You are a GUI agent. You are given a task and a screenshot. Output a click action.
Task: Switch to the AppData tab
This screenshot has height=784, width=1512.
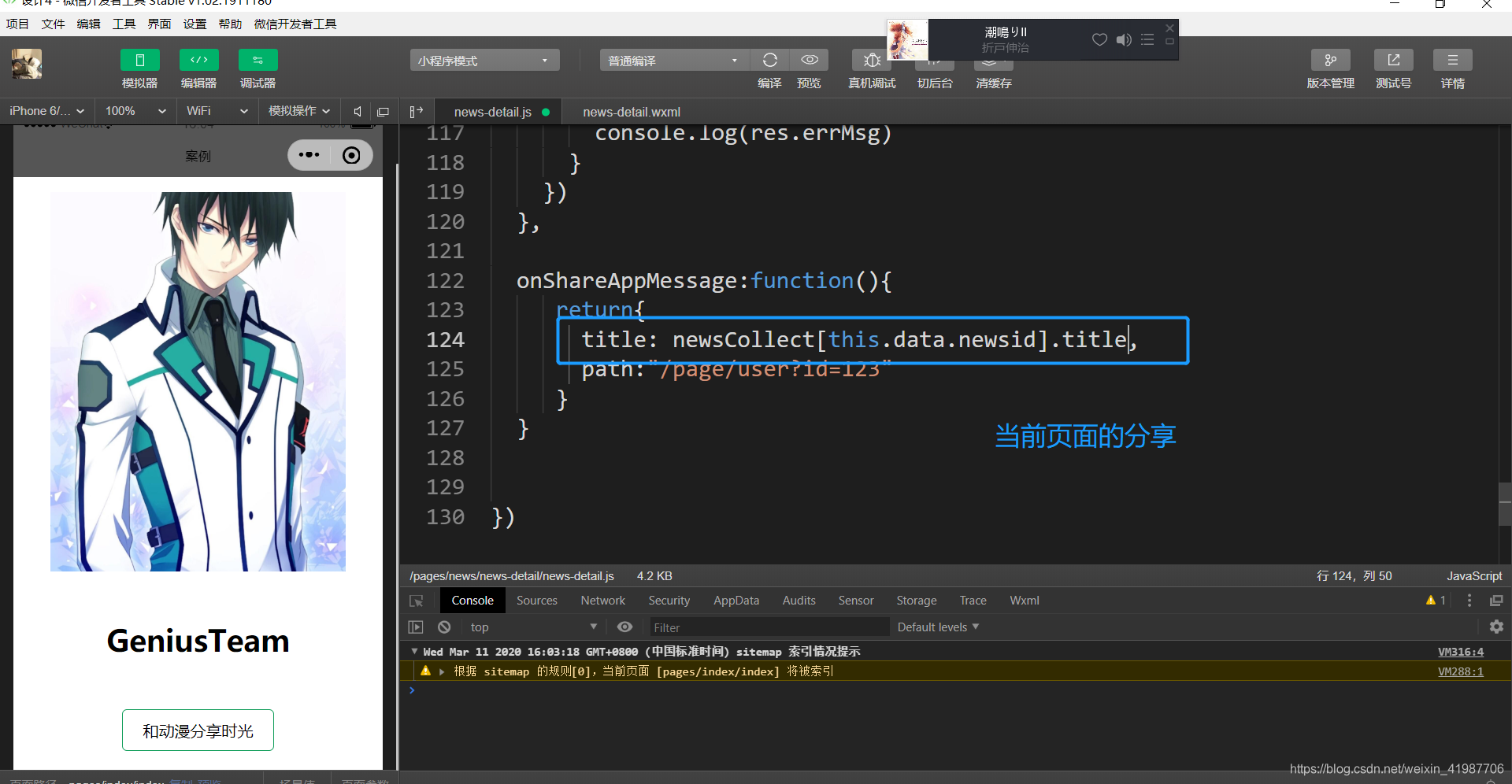coord(736,601)
